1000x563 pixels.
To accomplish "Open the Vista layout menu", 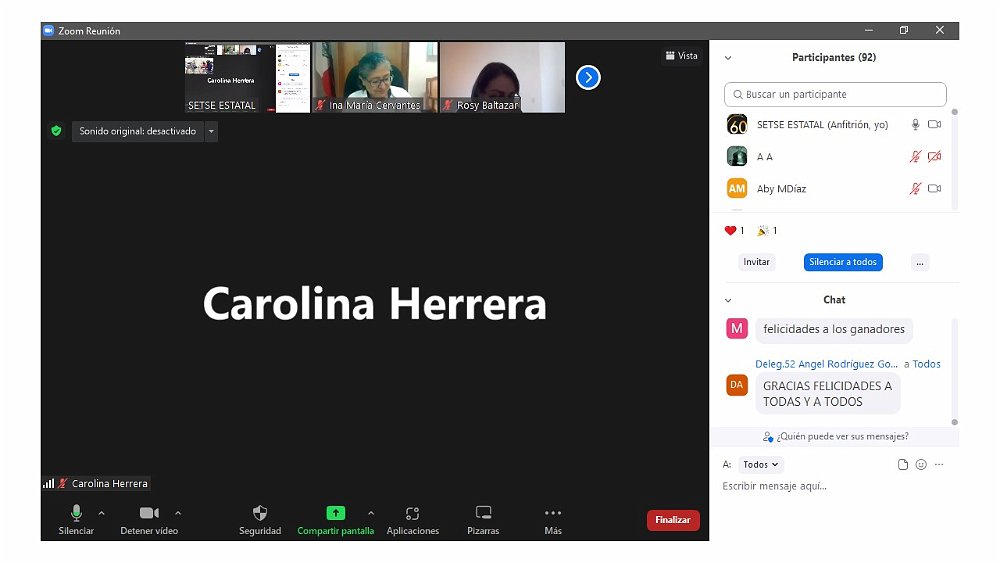I will [x=681, y=56].
